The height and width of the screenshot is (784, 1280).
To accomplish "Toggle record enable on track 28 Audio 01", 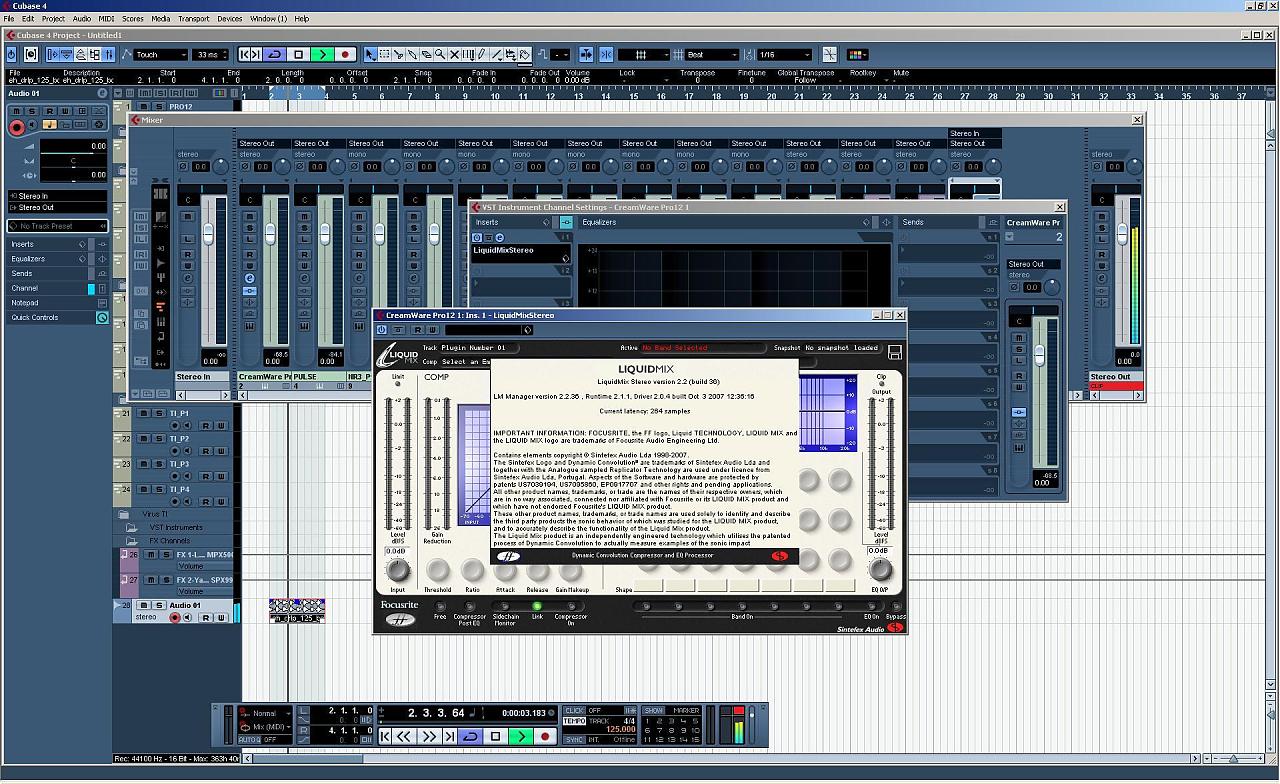I will pyautogui.click(x=174, y=618).
